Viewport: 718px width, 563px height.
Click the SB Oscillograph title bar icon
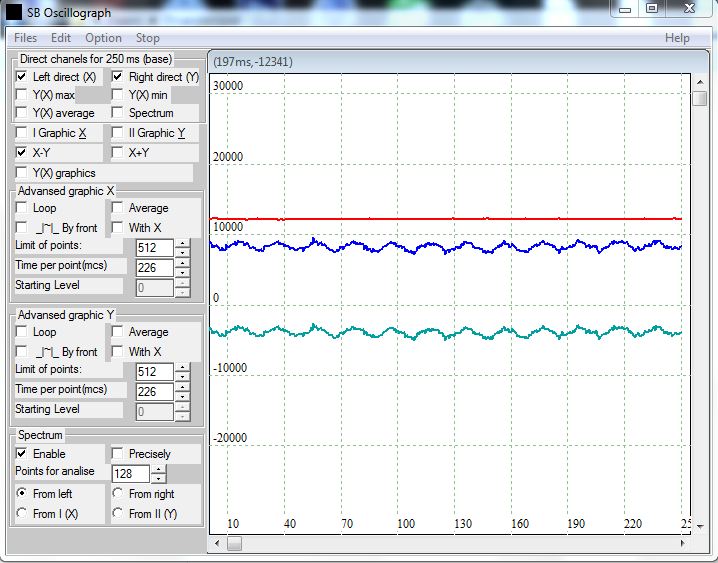(x=14, y=12)
